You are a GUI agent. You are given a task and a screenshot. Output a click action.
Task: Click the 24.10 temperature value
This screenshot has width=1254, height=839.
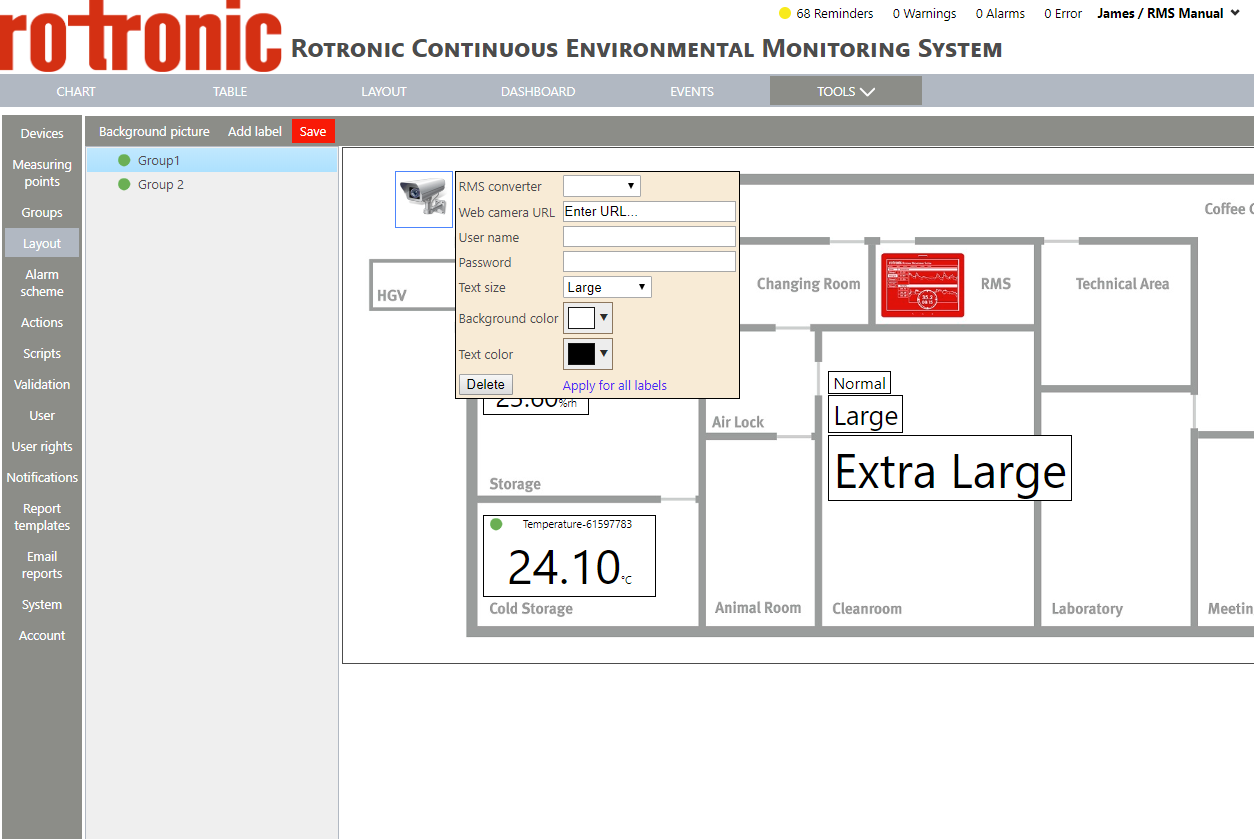[x=564, y=567]
